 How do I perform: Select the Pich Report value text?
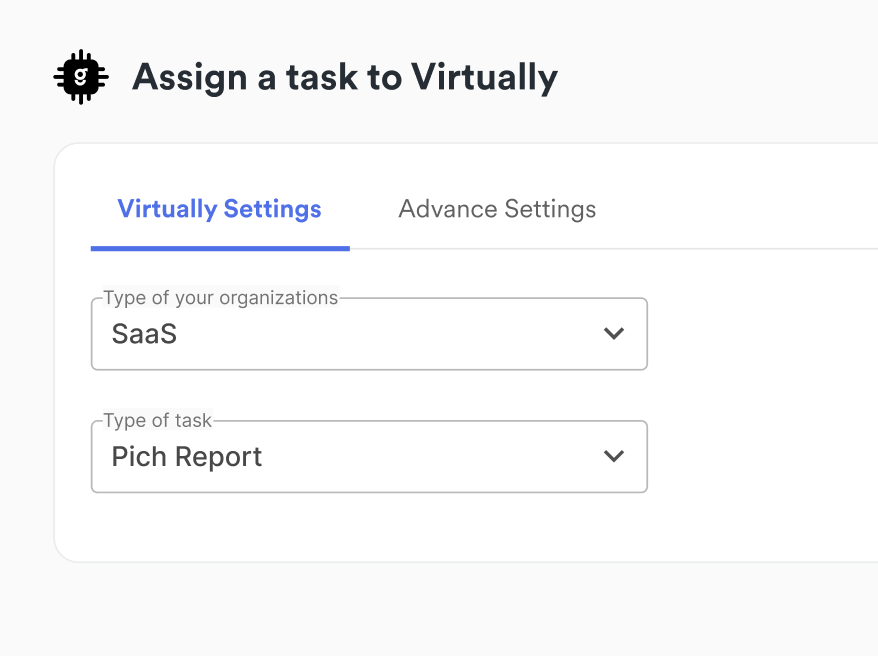tap(187, 457)
